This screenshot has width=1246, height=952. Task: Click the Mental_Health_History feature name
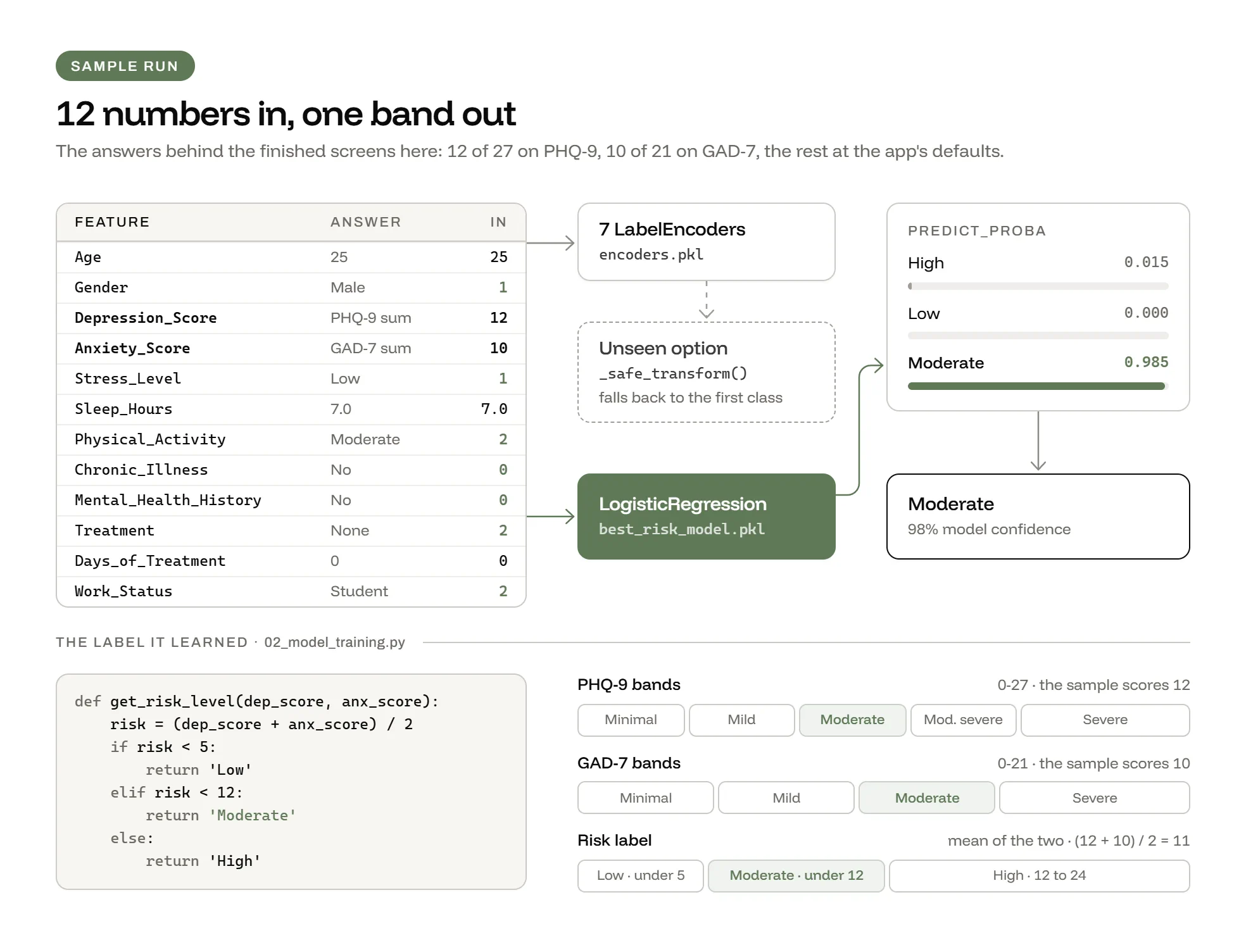168,500
